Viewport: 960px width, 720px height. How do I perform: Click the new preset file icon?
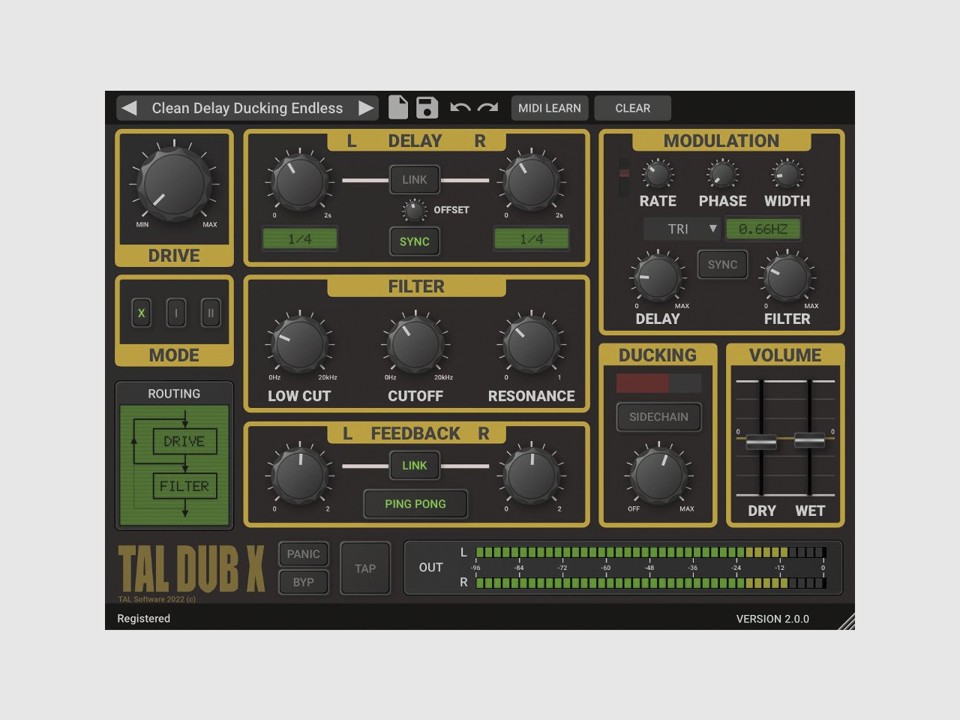coord(398,108)
